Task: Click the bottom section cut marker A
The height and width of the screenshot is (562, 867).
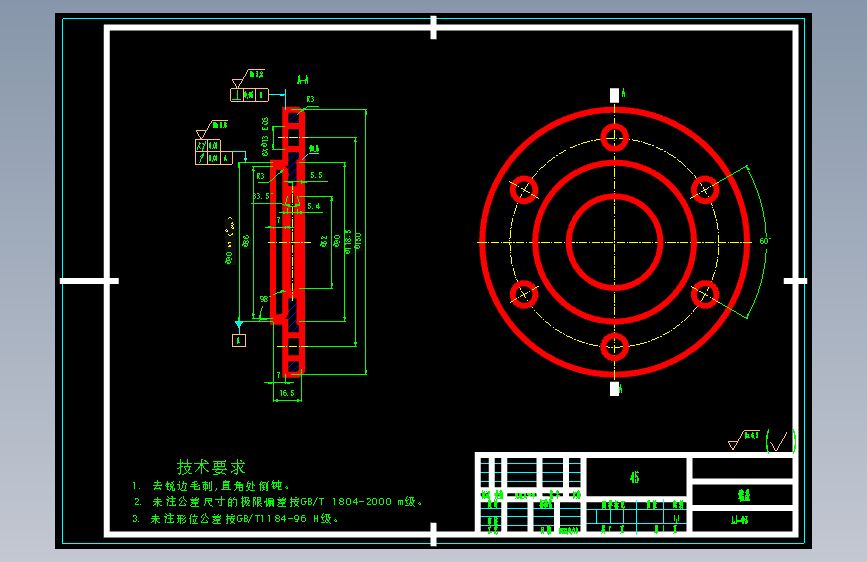Action: (616, 389)
